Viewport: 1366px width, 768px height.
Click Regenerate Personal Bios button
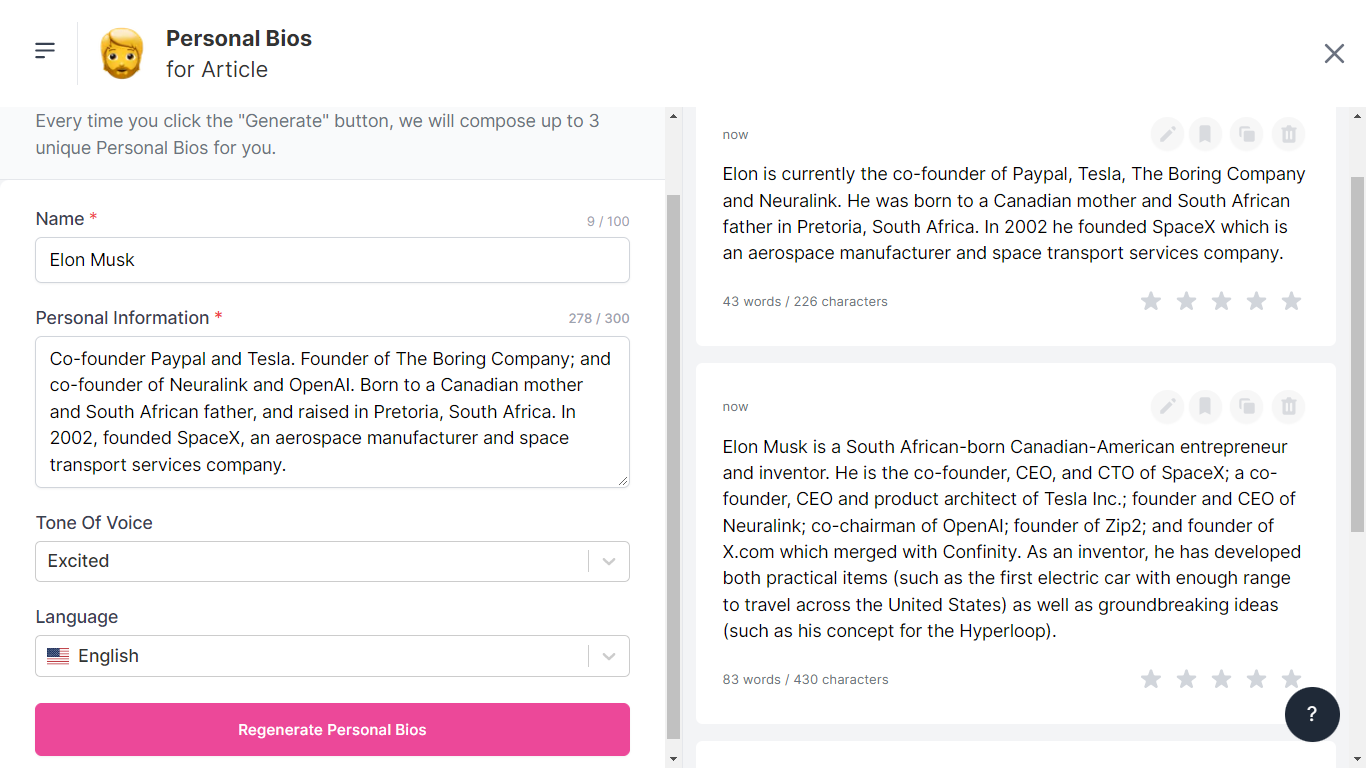click(332, 730)
